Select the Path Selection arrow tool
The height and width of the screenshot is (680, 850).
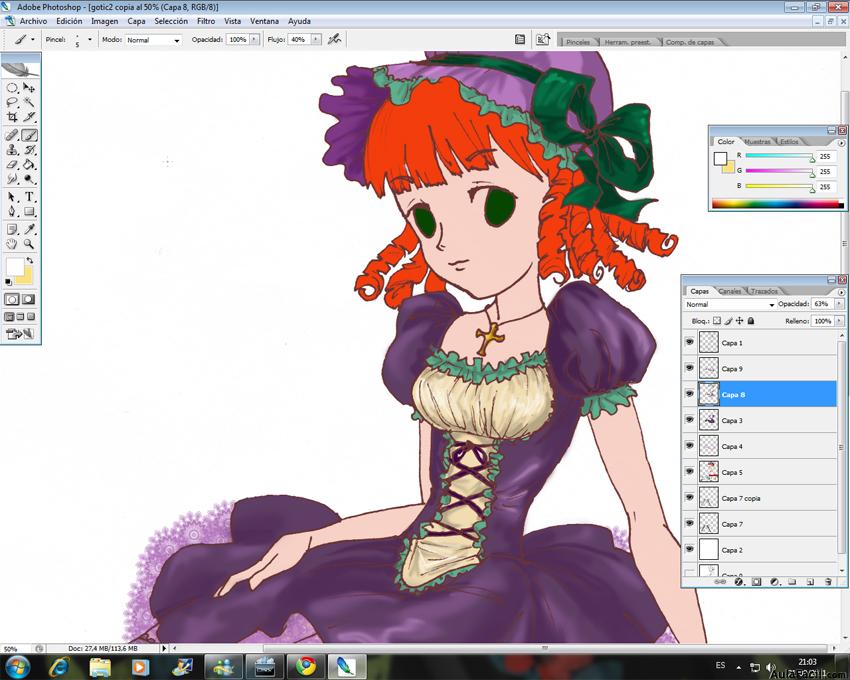pyautogui.click(x=12, y=197)
